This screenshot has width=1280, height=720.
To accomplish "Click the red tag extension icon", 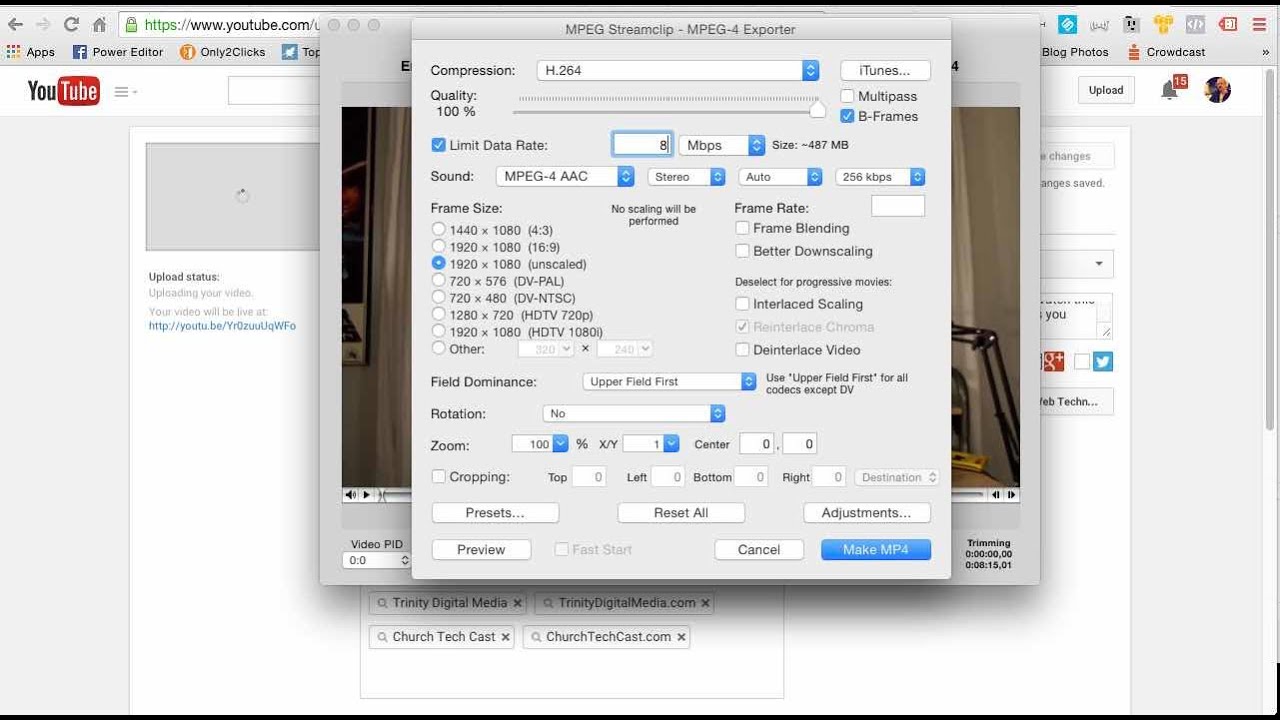I will pyautogui.click(x=1227, y=24).
